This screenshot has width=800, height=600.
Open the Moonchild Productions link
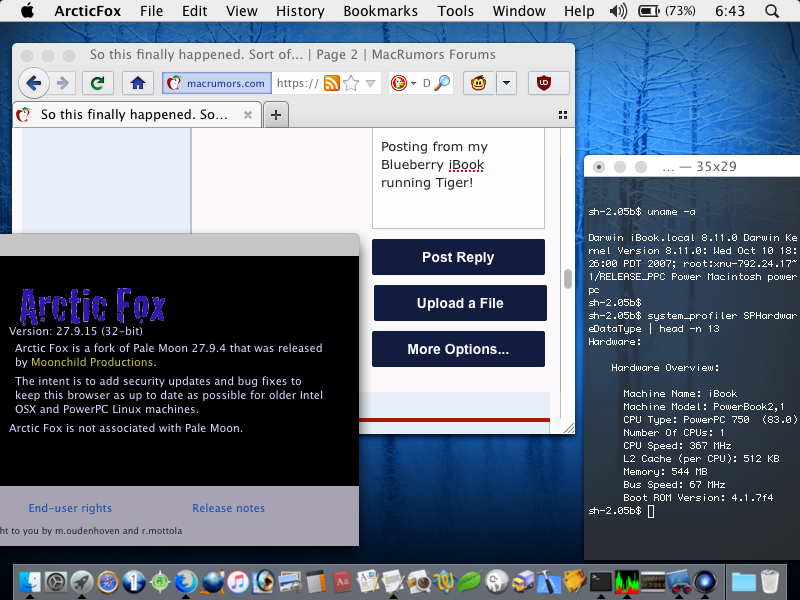[92, 362]
